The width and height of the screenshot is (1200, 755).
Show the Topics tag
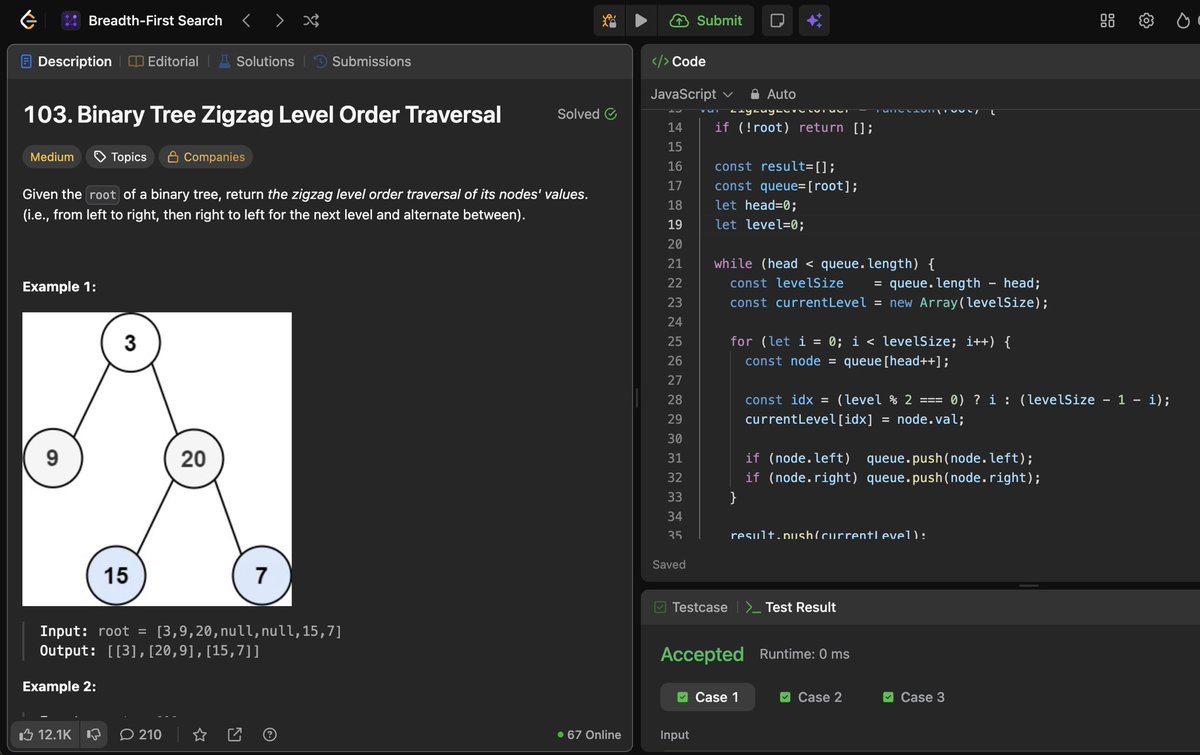pos(120,157)
